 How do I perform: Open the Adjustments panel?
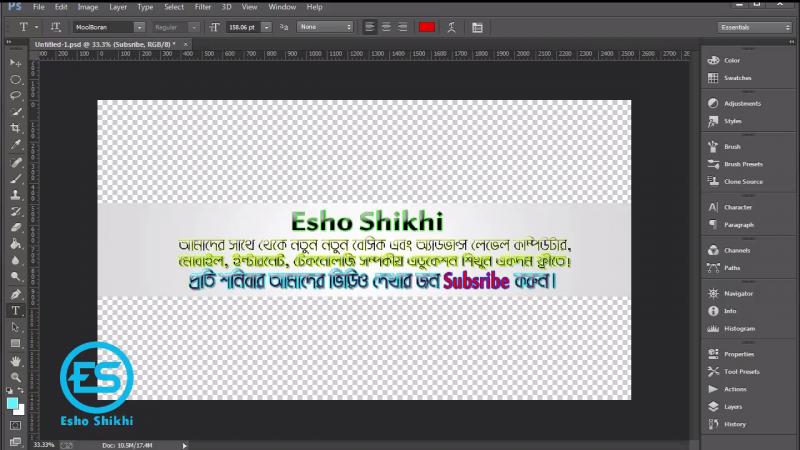click(x=741, y=104)
